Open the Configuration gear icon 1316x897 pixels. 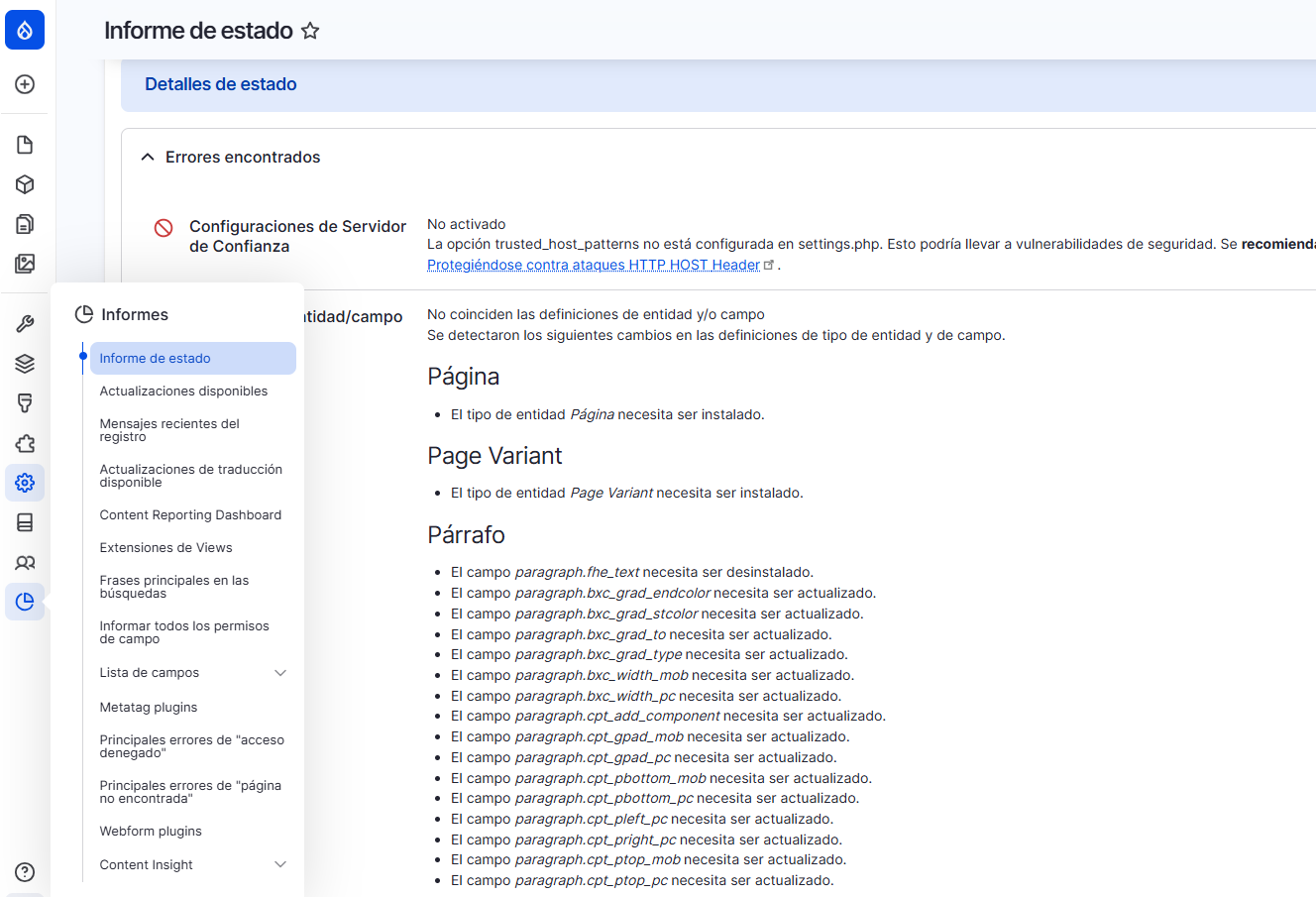[x=23, y=483]
